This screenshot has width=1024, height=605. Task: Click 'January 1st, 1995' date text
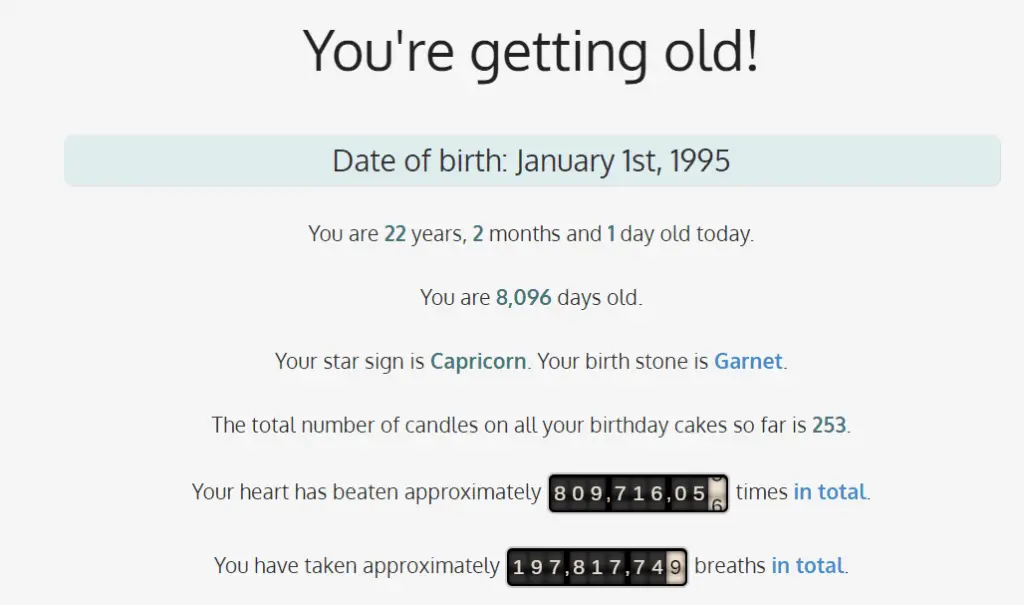[623, 161]
